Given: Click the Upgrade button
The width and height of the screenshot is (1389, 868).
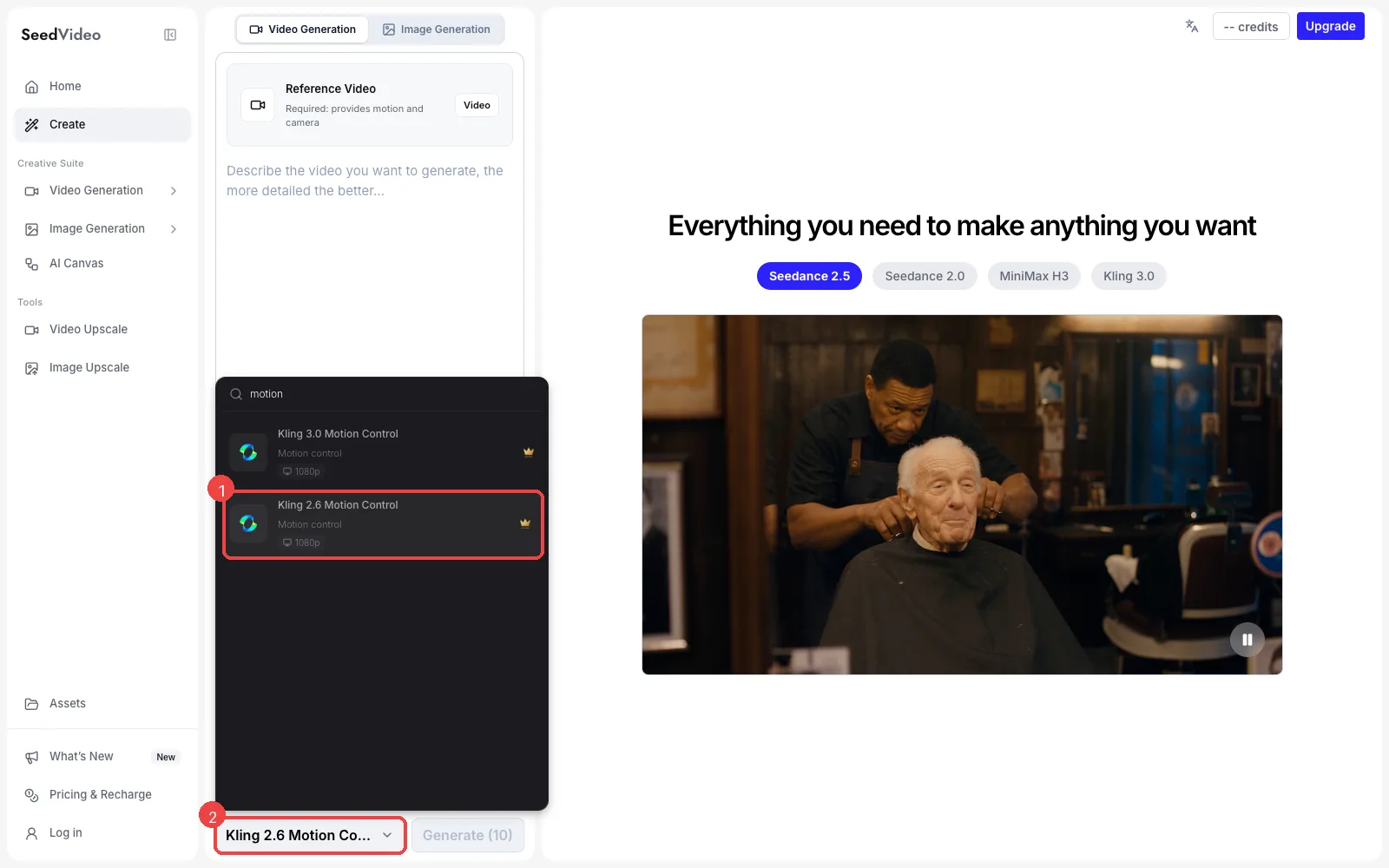Looking at the screenshot, I should pos(1330,26).
